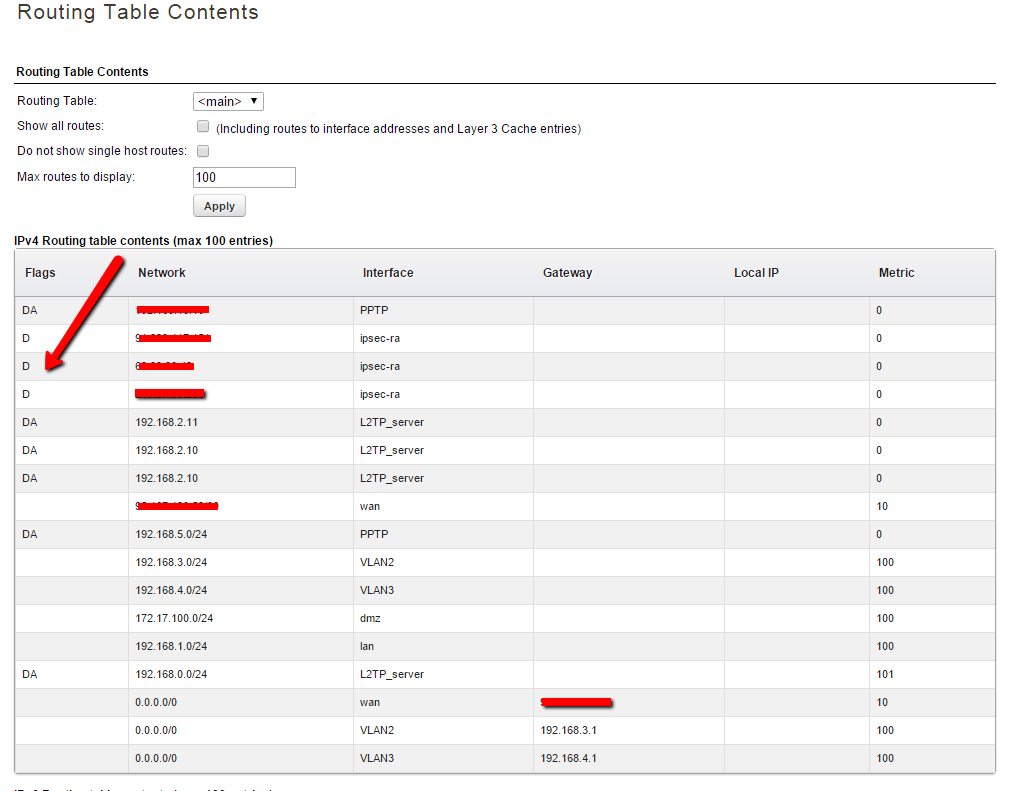This screenshot has width=1013, height=791.
Task: Click the dmz interface cell
Action: pos(370,618)
